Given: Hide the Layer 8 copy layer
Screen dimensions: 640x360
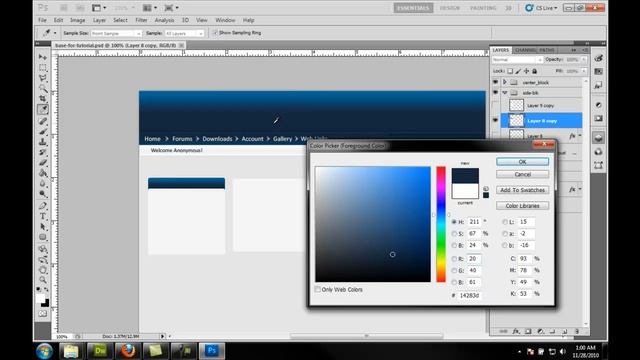Looking at the screenshot, I should coord(495,120).
